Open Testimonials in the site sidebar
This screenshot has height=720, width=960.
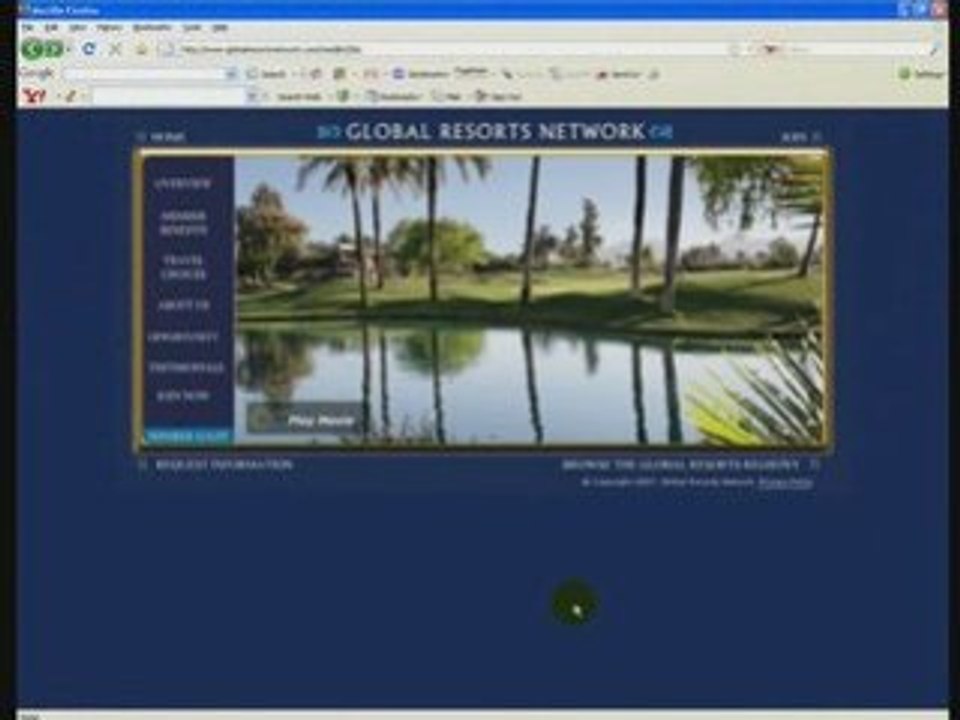tap(186, 367)
